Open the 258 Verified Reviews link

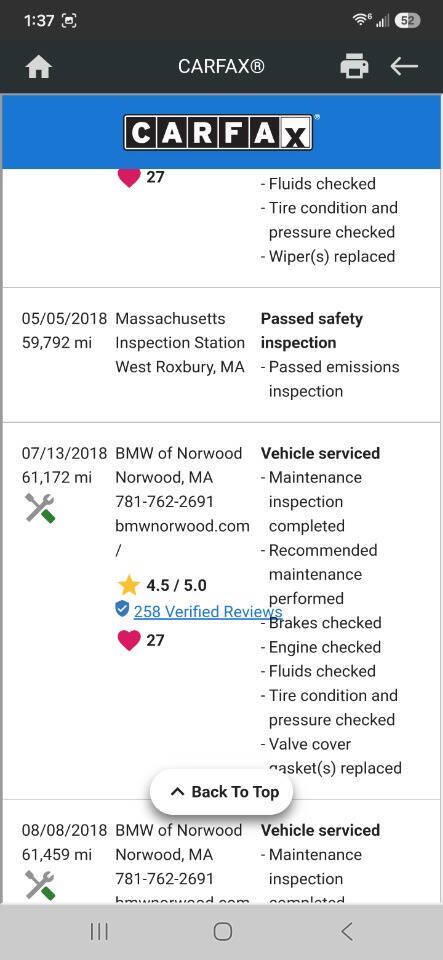pos(208,611)
